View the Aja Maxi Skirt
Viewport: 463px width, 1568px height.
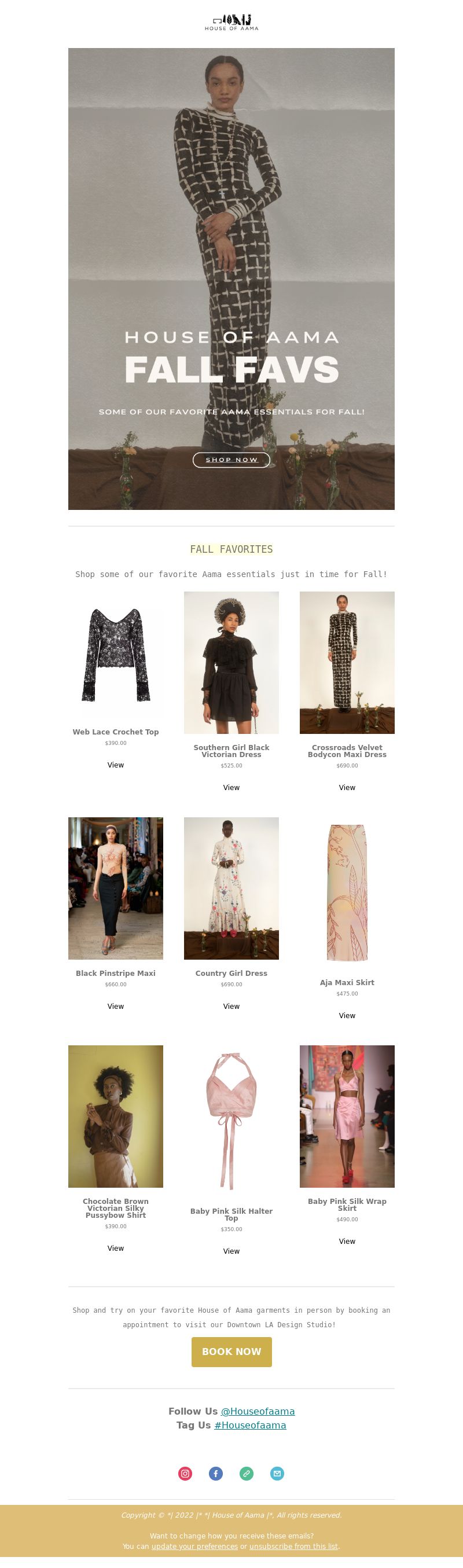click(347, 1015)
